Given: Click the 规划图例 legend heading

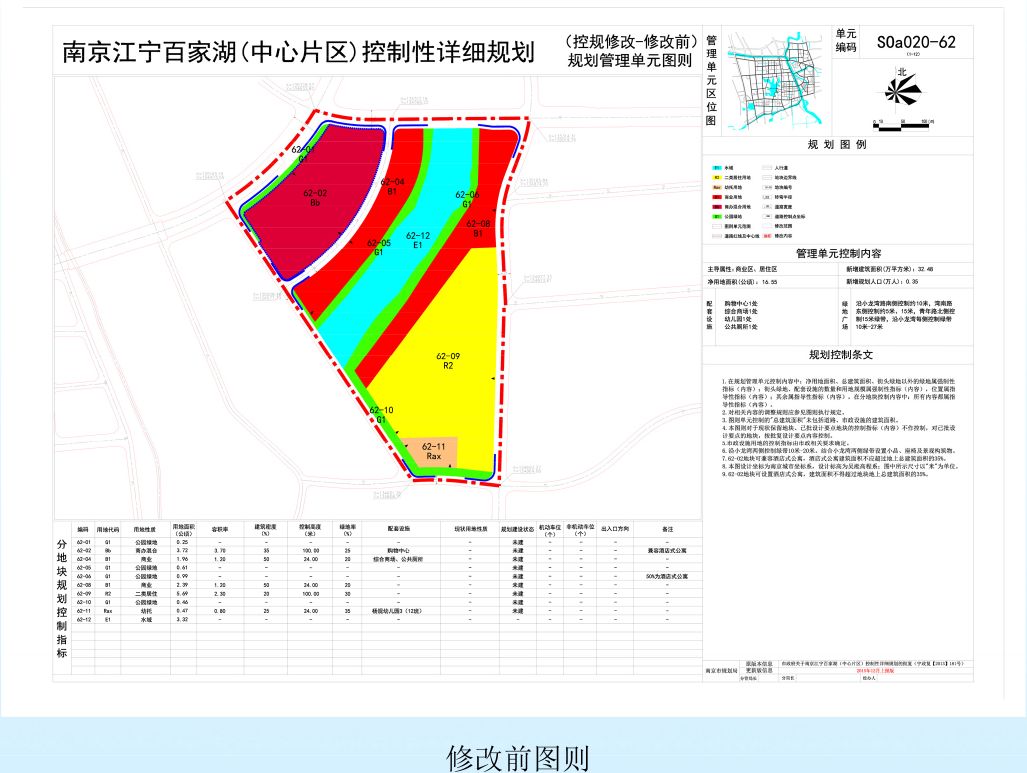Looking at the screenshot, I should click(x=837, y=144).
